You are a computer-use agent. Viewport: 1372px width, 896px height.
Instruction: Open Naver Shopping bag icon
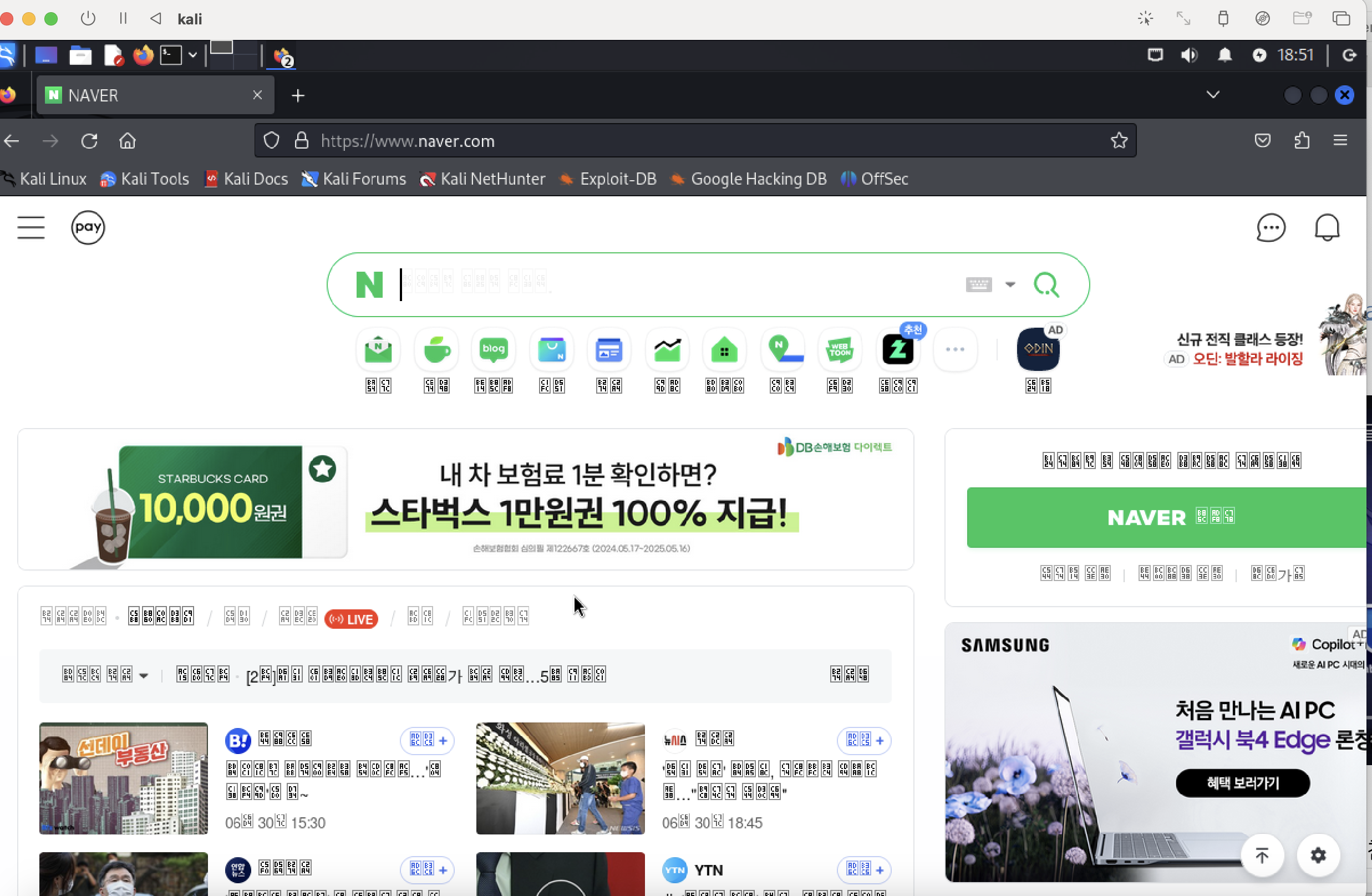pyautogui.click(x=552, y=349)
